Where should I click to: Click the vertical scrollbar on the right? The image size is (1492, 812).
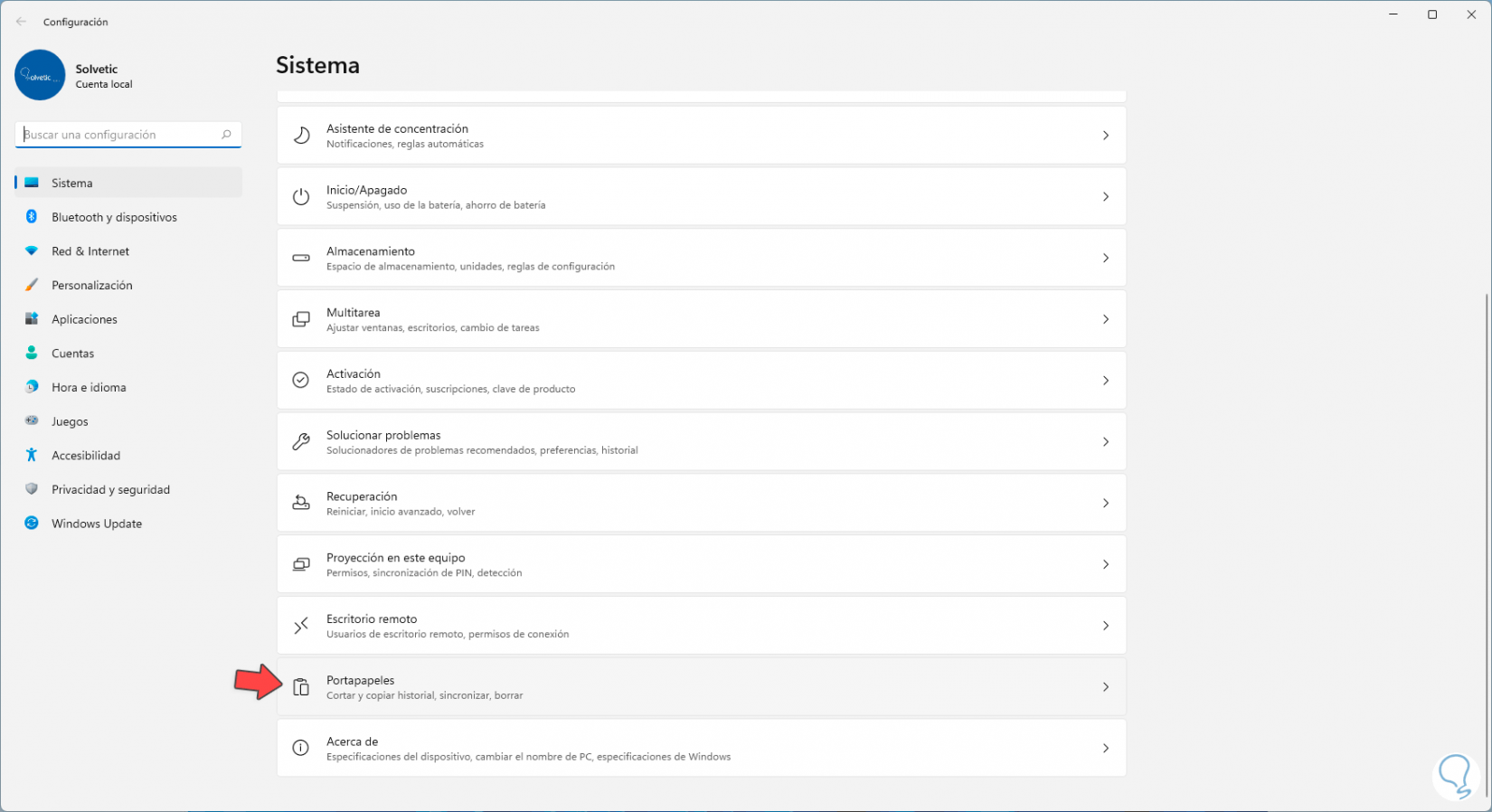[1486, 543]
